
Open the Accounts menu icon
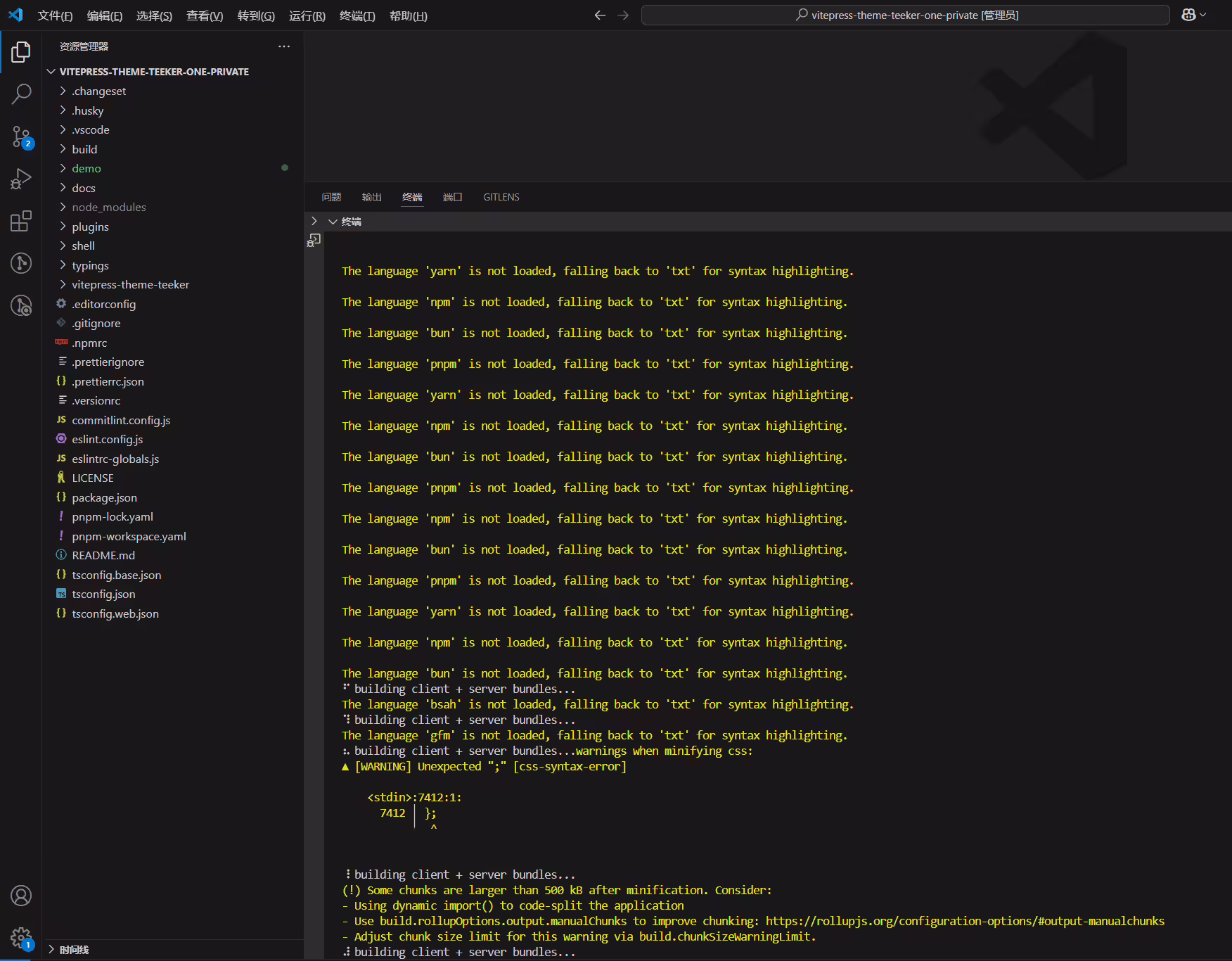(21, 896)
